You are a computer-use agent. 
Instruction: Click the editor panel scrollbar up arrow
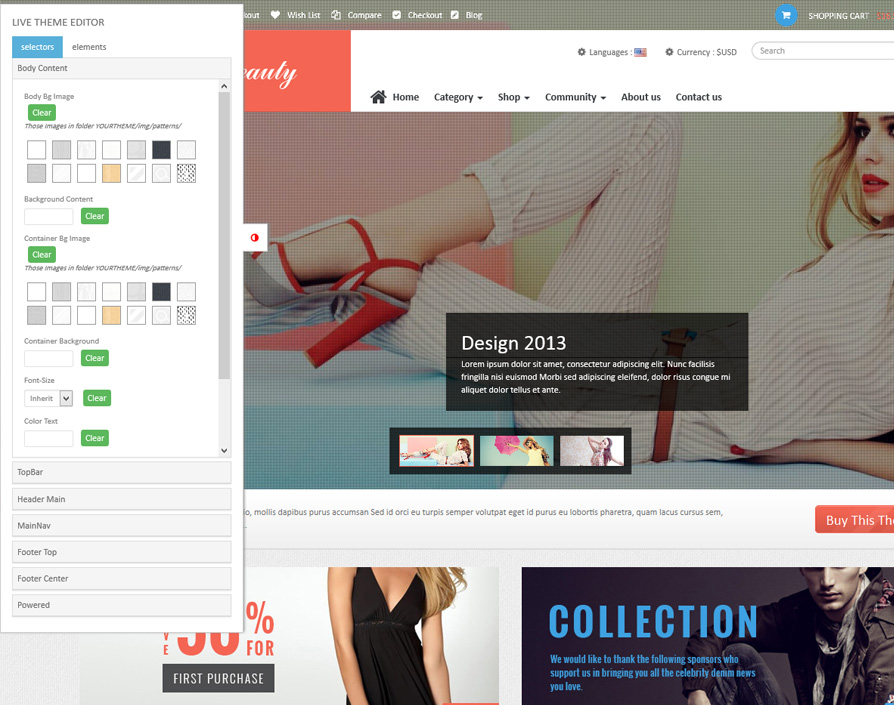click(x=224, y=86)
